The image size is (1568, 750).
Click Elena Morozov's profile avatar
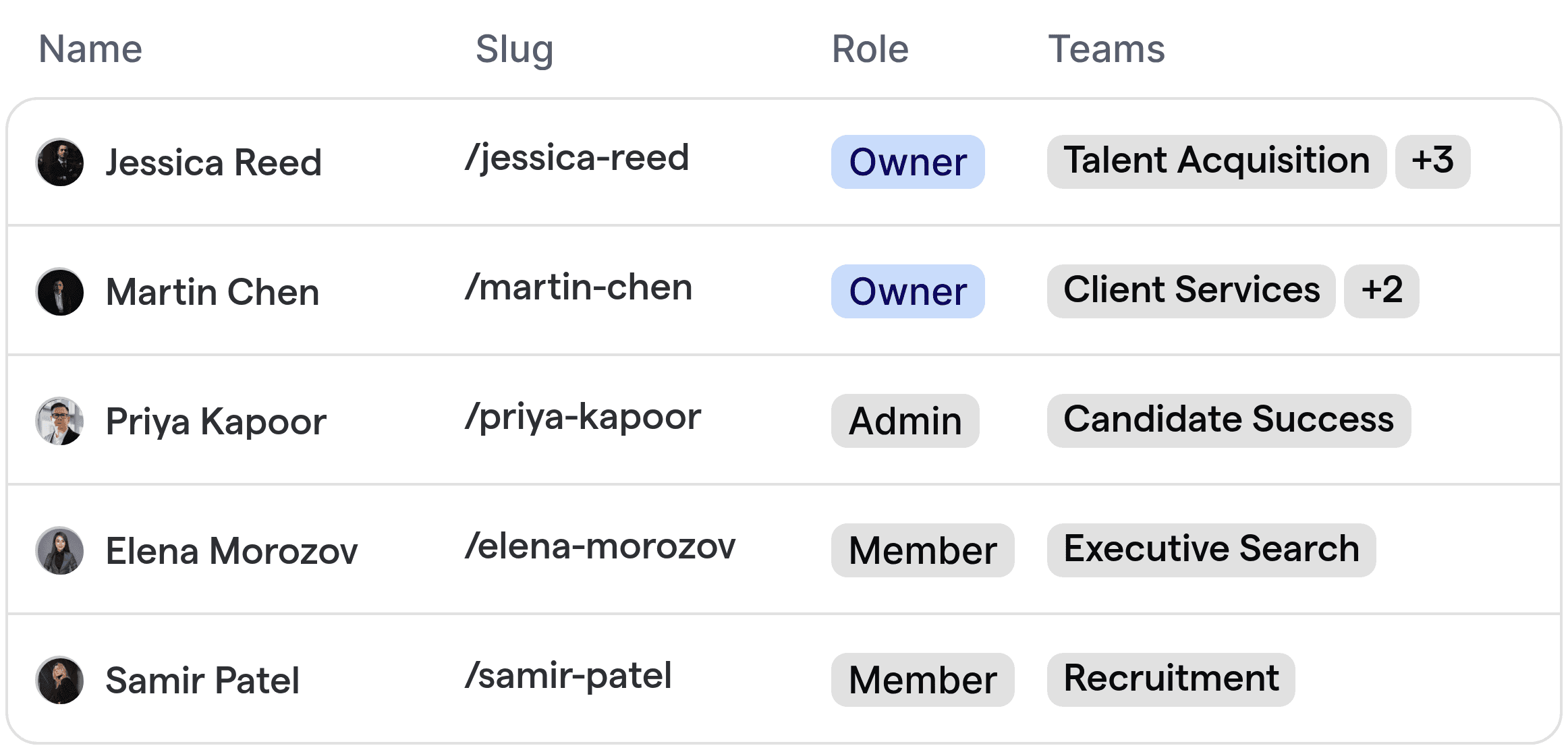click(60, 550)
